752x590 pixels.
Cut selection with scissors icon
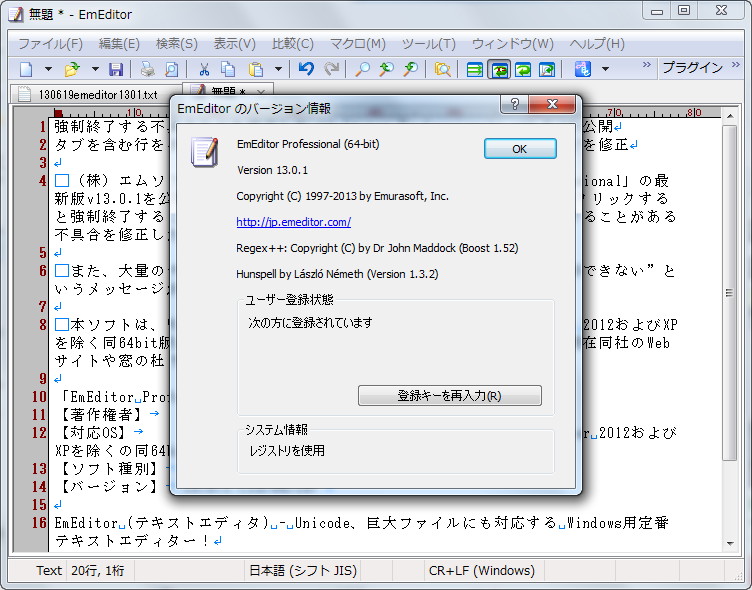point(204,69)
